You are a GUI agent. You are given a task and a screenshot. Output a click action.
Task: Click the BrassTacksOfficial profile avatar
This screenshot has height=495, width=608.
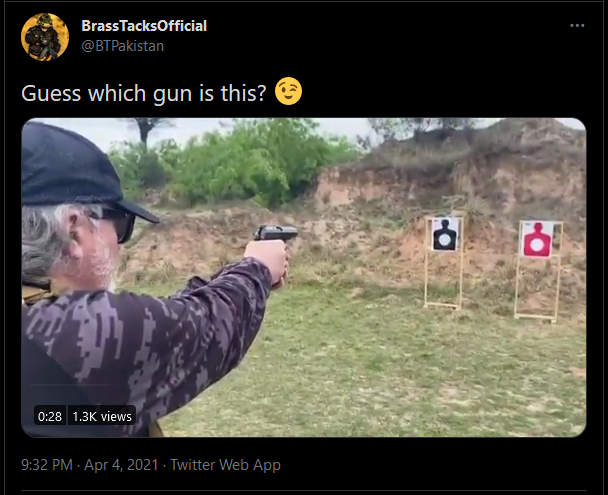(x=45, y=37)
